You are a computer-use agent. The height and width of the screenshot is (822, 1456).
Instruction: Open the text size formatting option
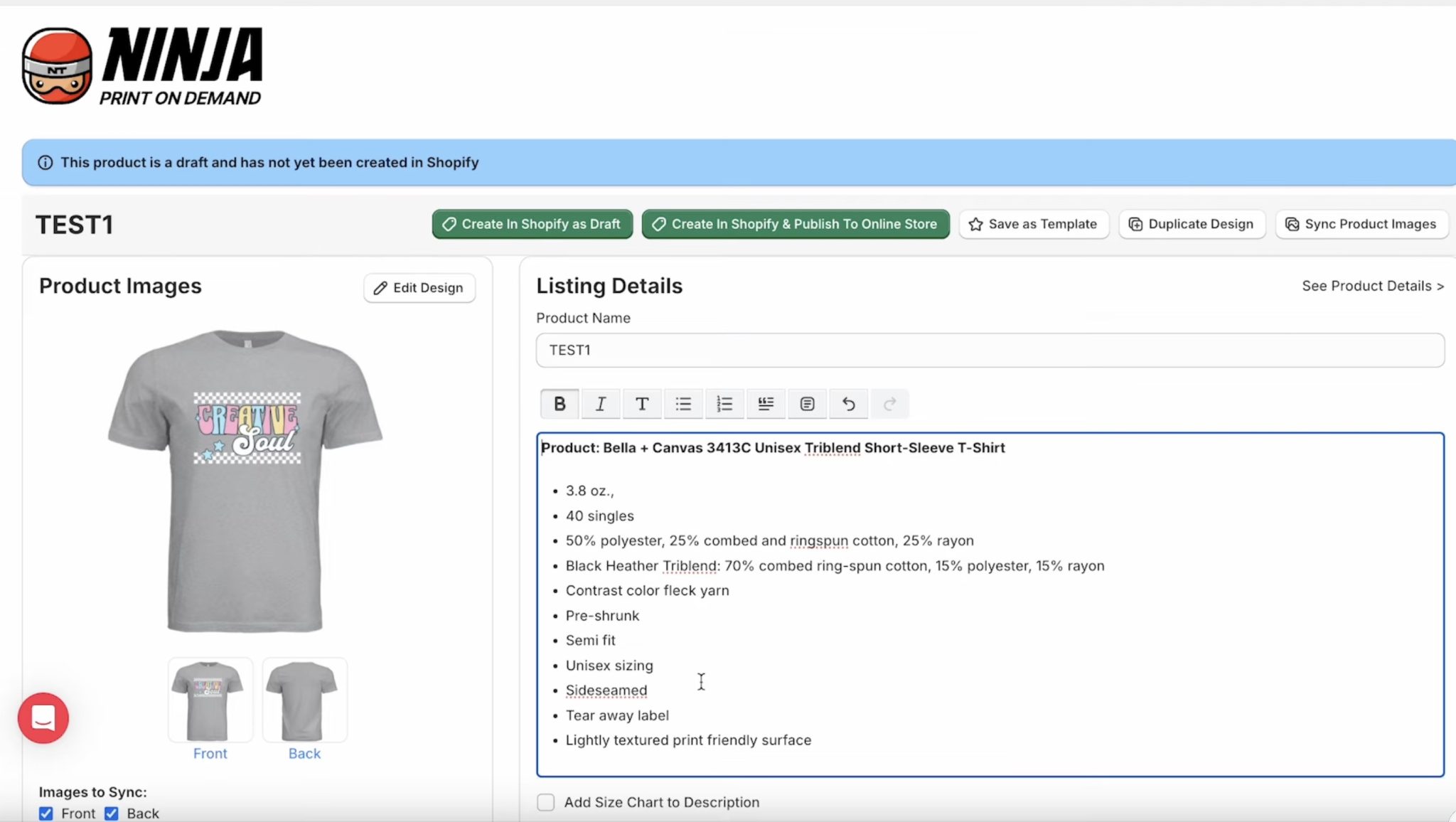click(x=642, y=403)
